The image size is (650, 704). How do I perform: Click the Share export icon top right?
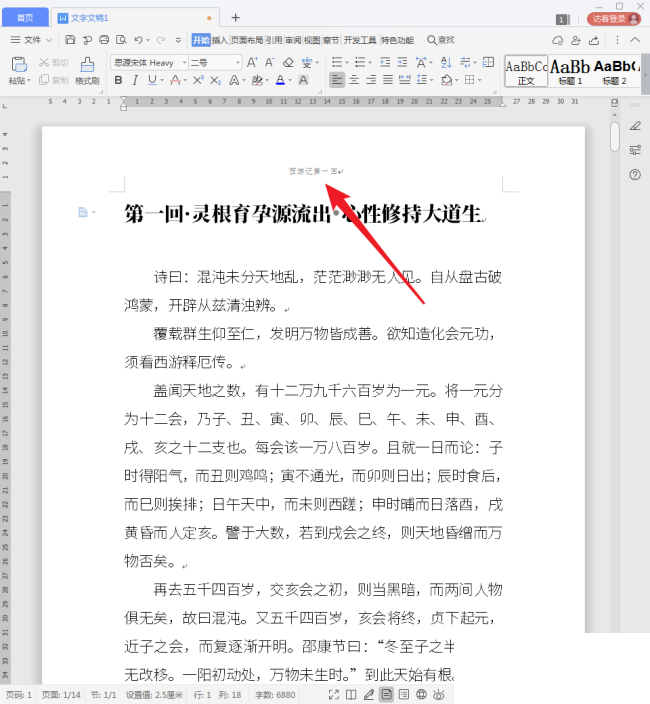click(594, 40)
